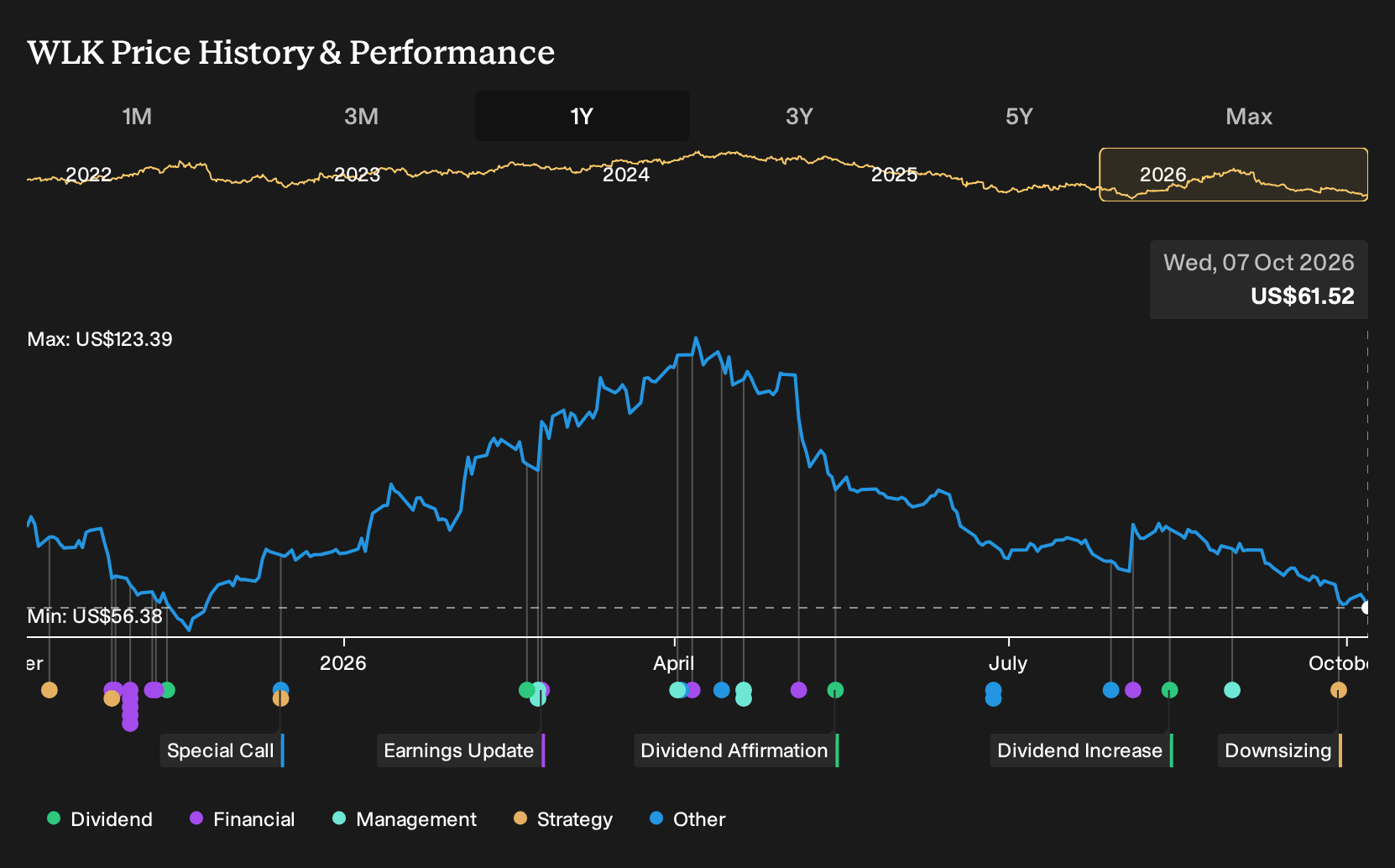1395x868 pixels.
Task: Click the leftmost orange Strategy event marker
Action: [x=50, y=690]
